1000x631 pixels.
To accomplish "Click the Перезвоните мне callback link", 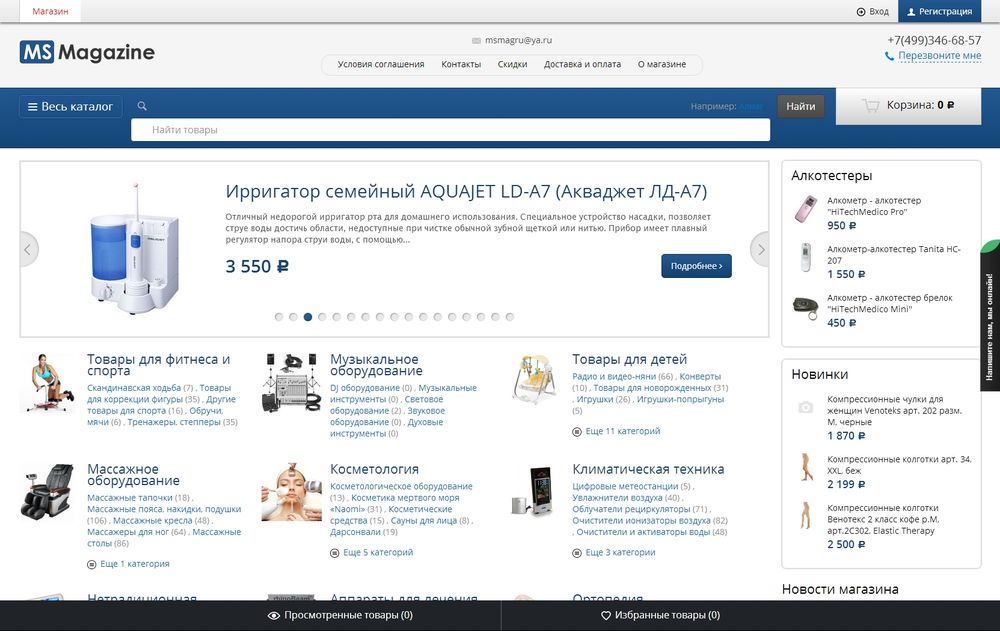I will 939,56.
